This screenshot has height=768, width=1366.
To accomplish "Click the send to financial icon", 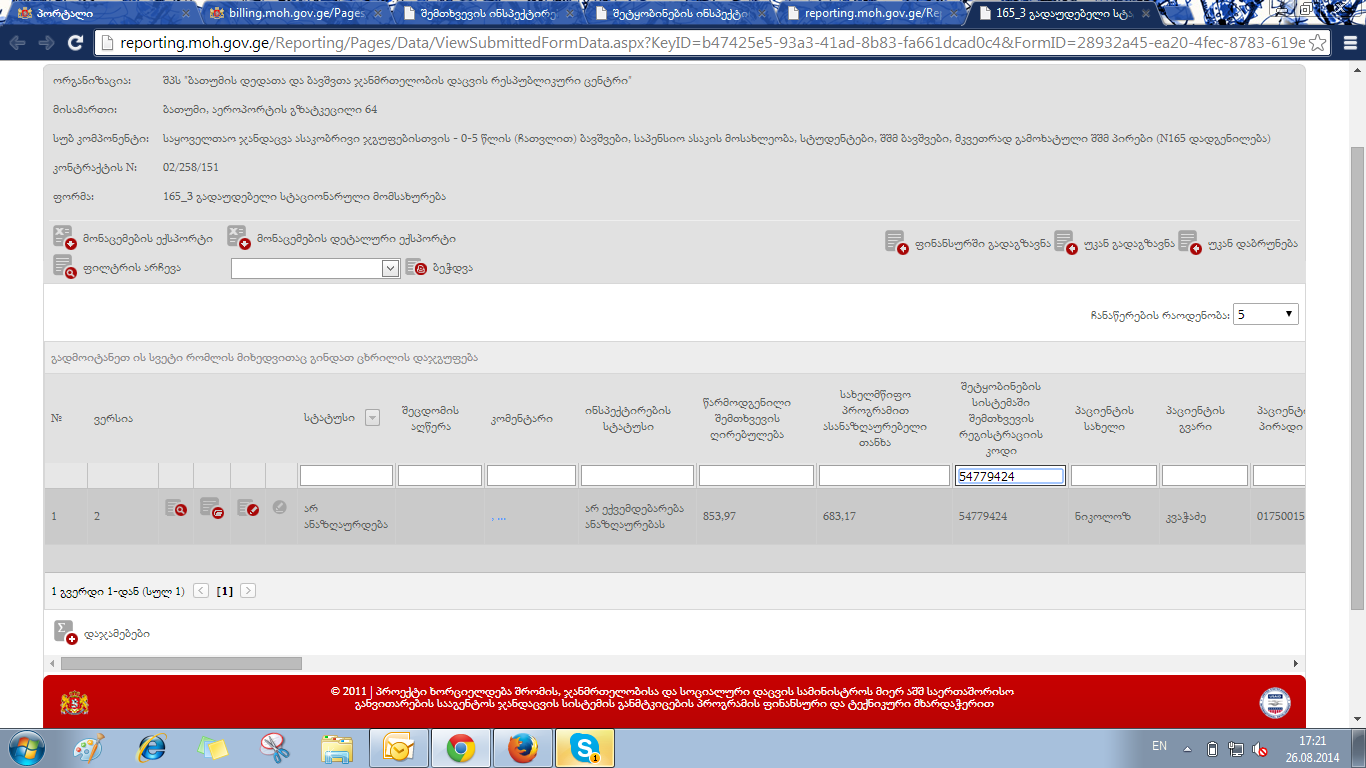I will click(896, 242).
